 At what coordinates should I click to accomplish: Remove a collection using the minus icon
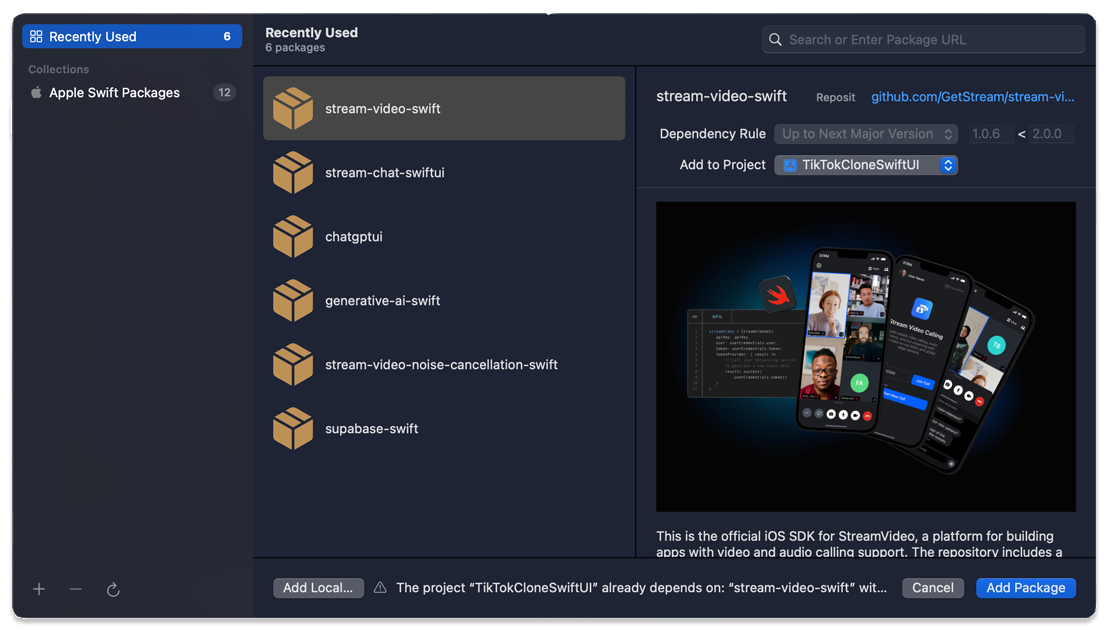(75, 589)
